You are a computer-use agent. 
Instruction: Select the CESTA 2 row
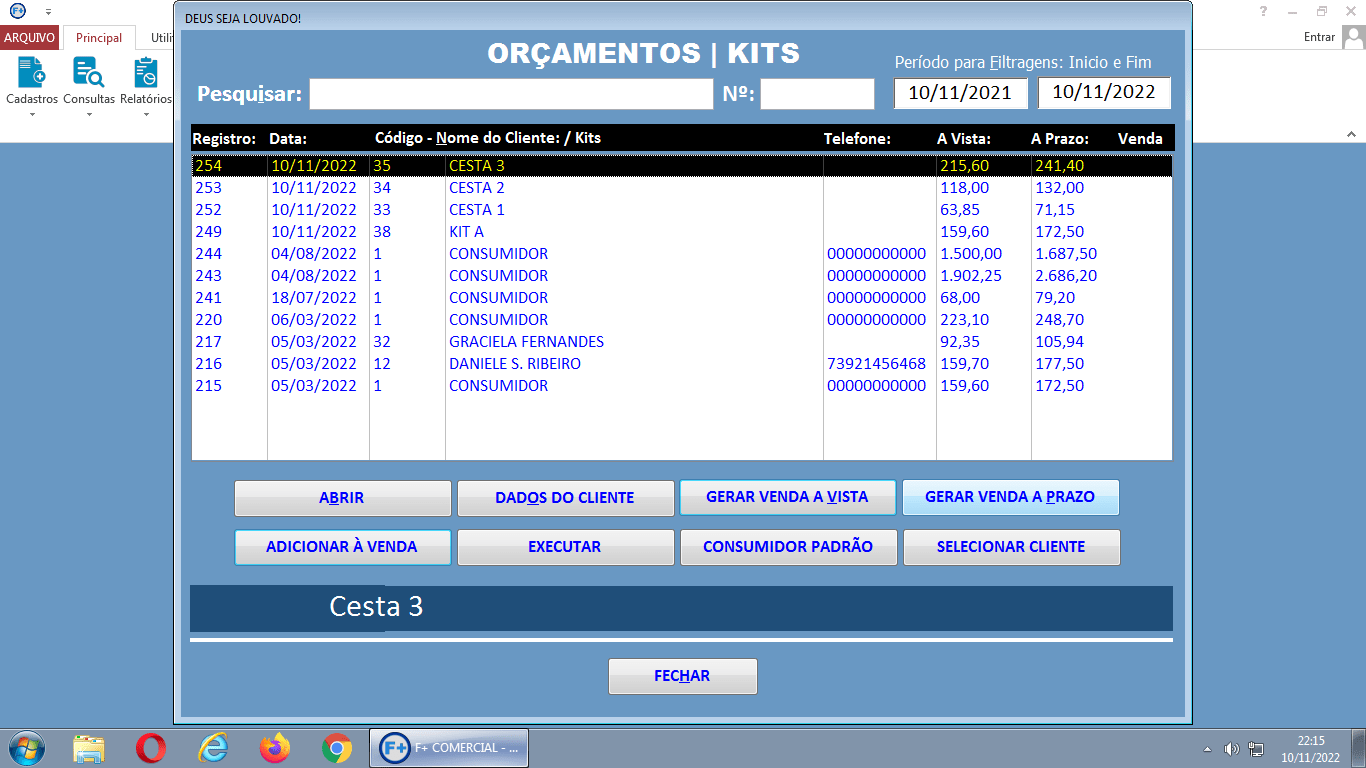[x=681, y=188]
